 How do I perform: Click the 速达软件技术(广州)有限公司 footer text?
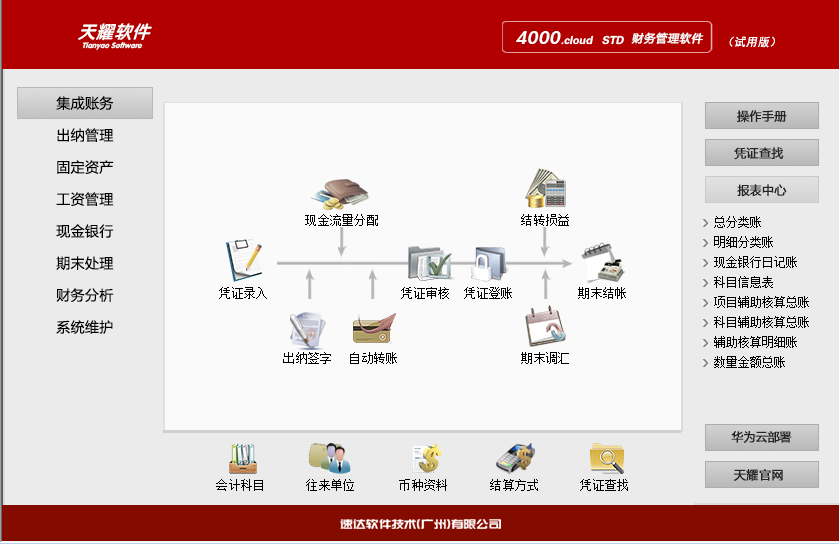click(x=421, y=524)
